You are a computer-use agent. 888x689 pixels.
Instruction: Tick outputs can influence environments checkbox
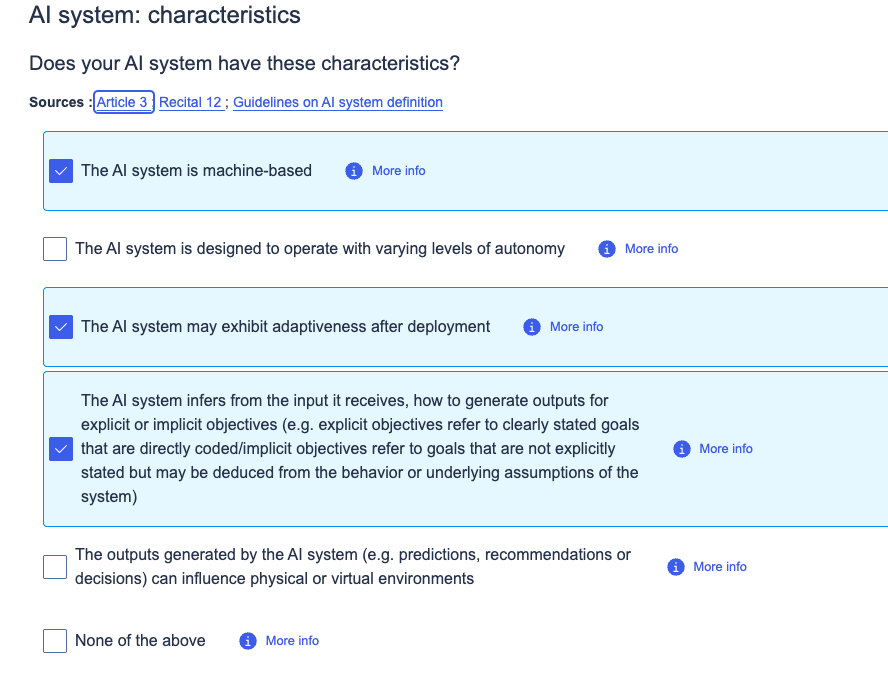point(55,567)
